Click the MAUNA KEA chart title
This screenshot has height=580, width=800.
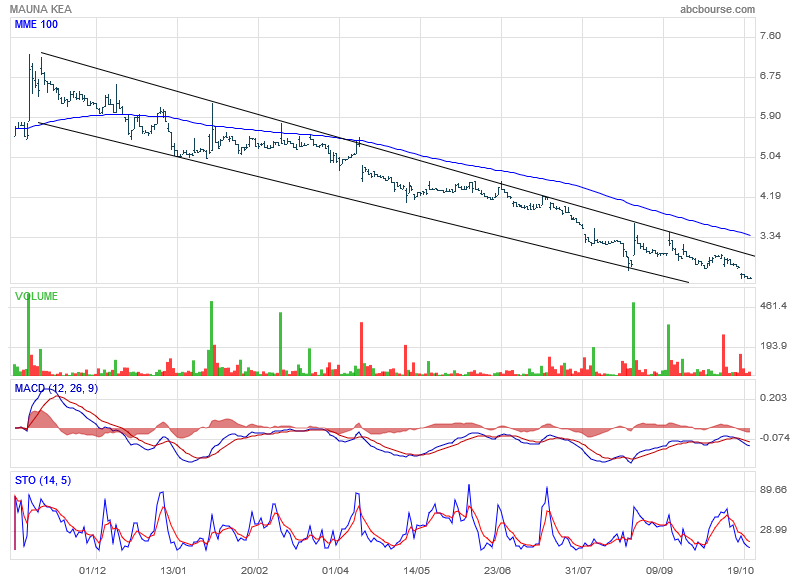tap(41, 9)
